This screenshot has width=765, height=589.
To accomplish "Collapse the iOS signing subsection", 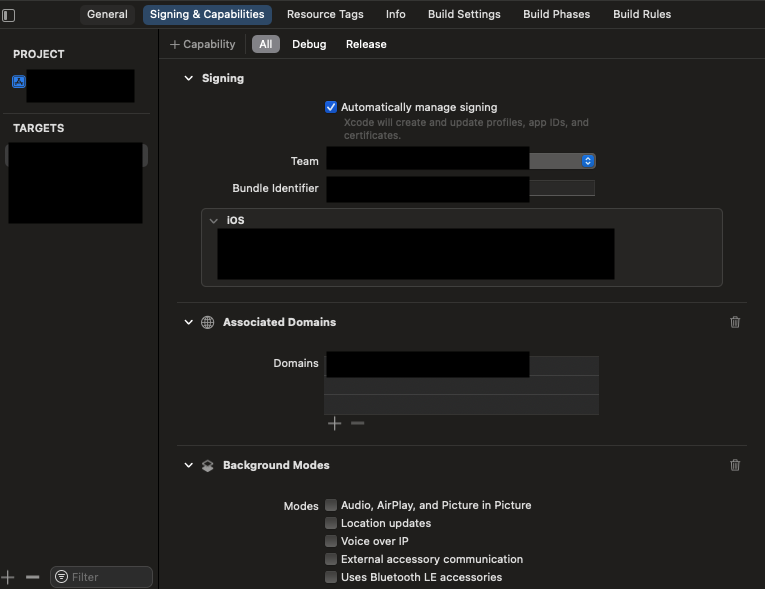I will pos(213,221).
